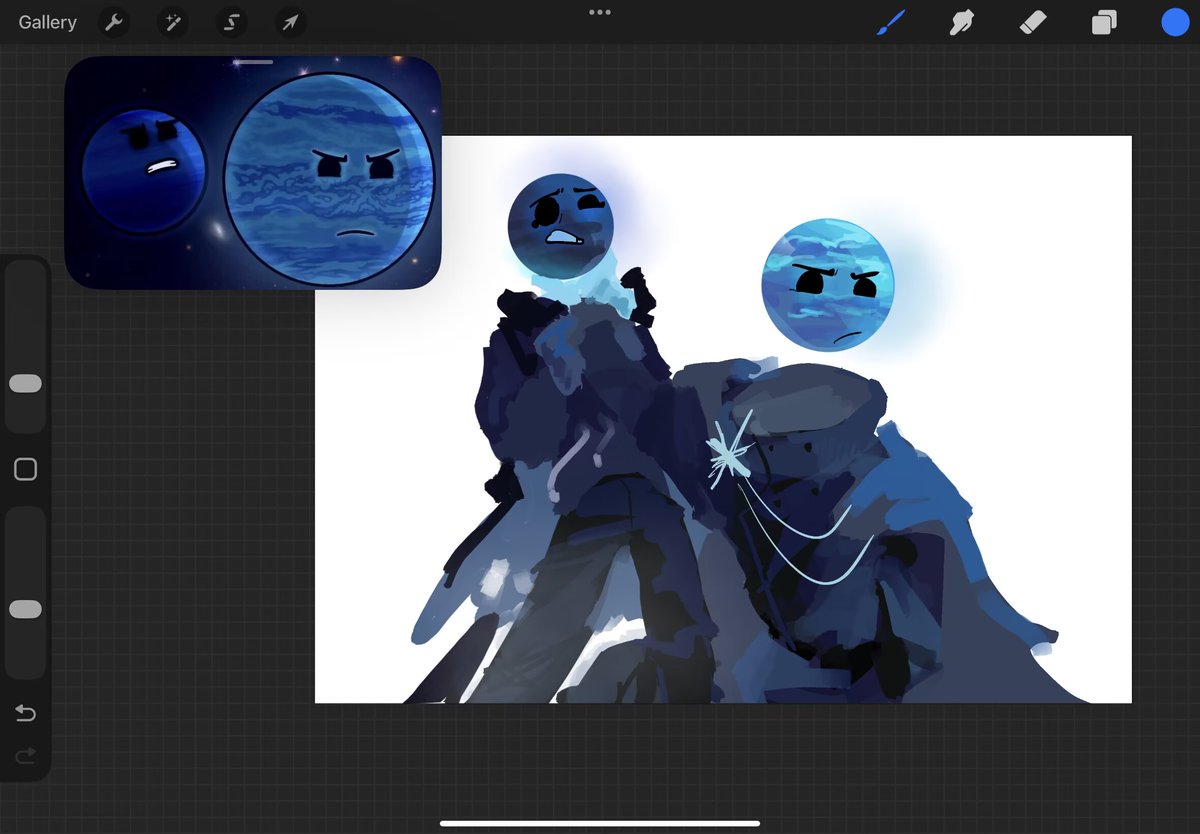This screenshot has height=834, width=1200.
Task: Open the Gallery
Action: pos(47,22)
